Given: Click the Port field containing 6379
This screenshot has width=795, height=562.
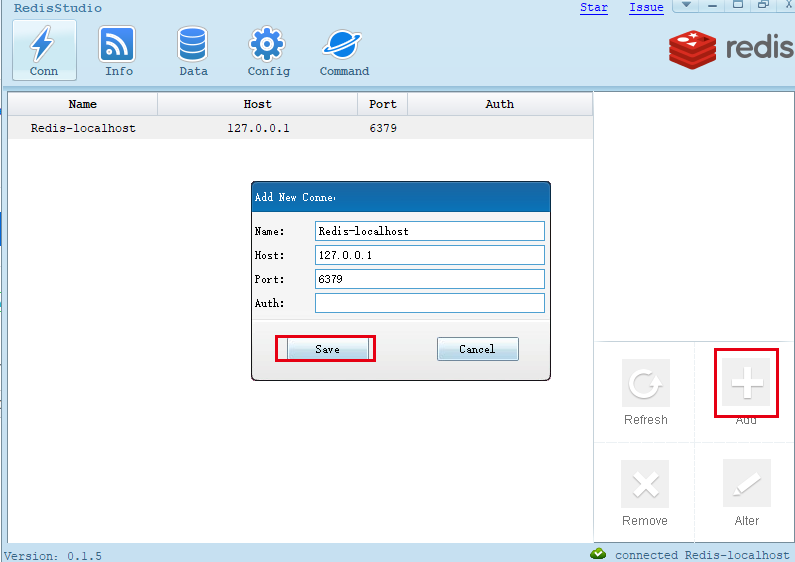Looking at the screenshot, I should 429,279.
